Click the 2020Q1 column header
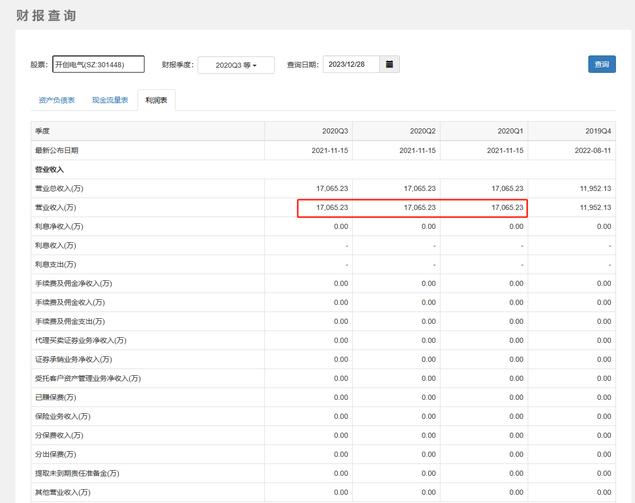Viewport: 635px width, 503px height. pyautogui.click(x=510, y=131)
